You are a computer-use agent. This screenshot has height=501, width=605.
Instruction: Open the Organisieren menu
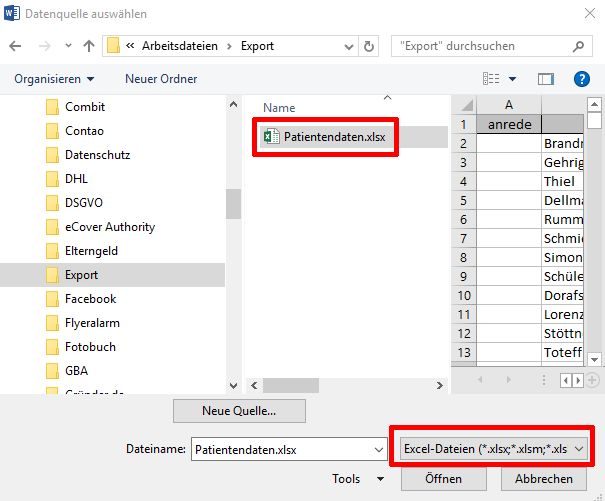55,78
